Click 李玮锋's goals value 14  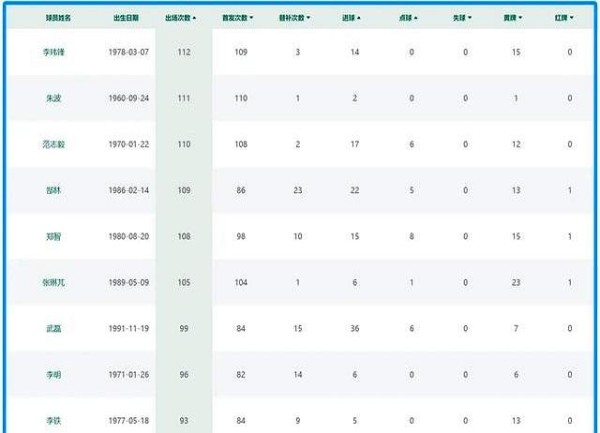click(355, 52)
